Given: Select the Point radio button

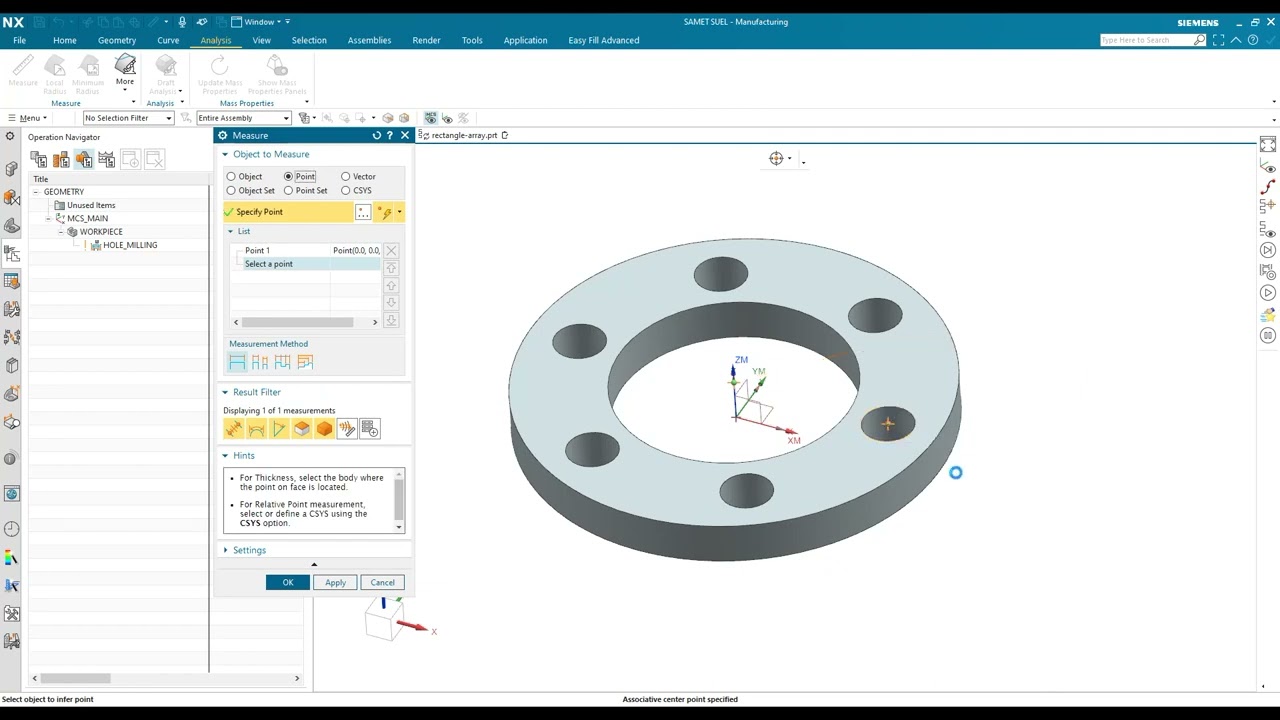Looking at the screenshot, I should (288, 177).
